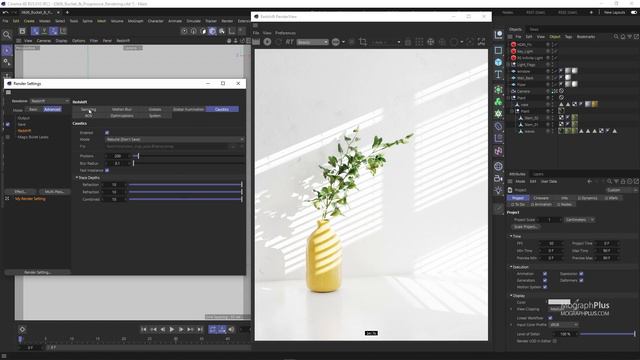Toggle the Deformers execution checkbox

(x=581, y=280)
